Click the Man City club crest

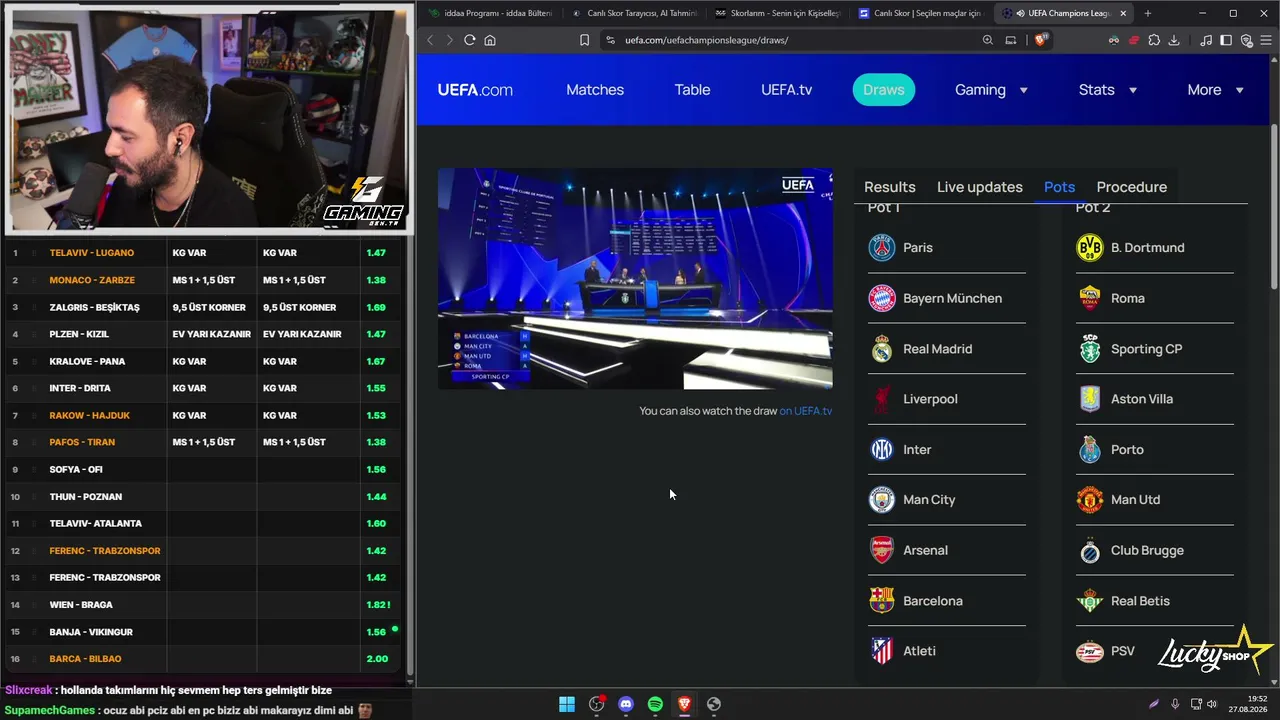[881, 500]
